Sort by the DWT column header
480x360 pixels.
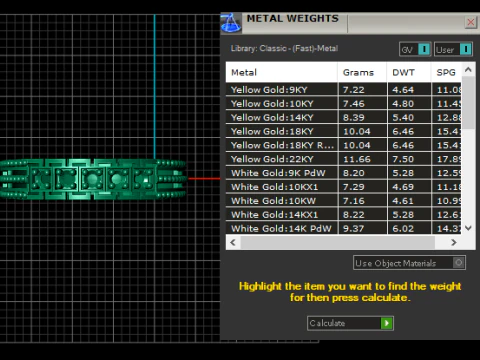409,72
